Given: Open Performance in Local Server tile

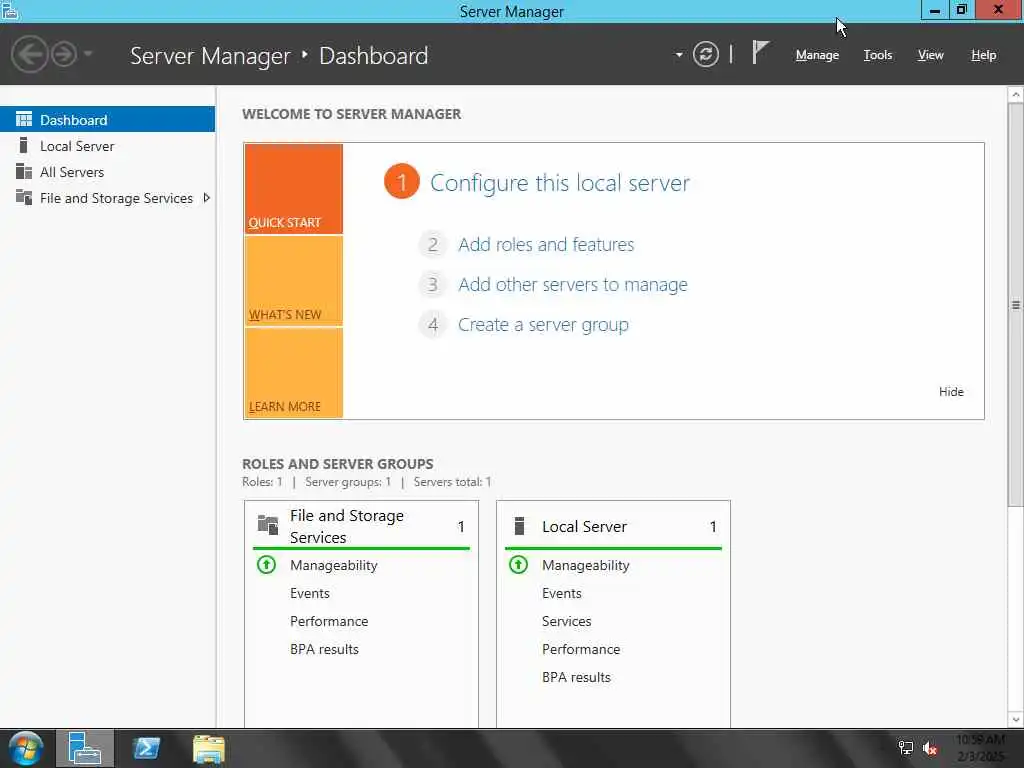Looking at the screenshot, I should tap(581, 650).
